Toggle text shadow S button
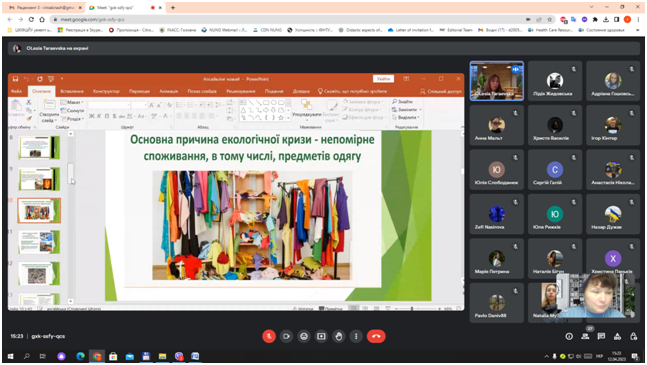Screen dimensions: 647x365 [x=114, y=116]
